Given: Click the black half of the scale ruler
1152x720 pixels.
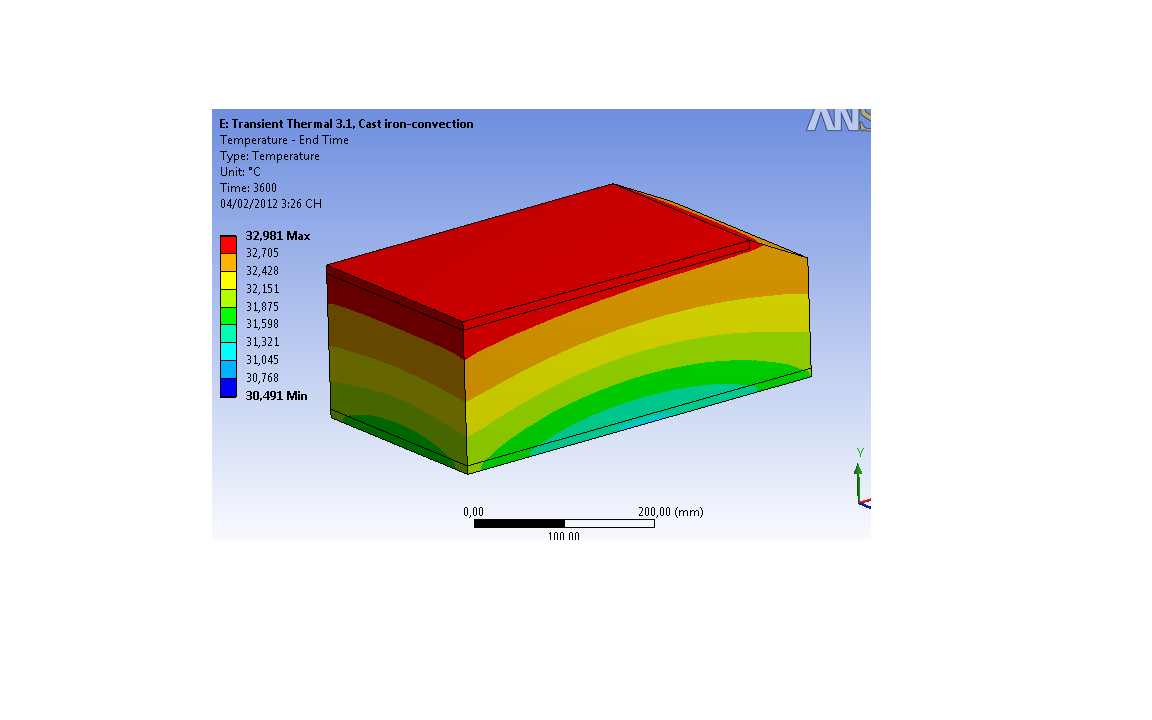Looking at the screenshot, I should [519, 524].
